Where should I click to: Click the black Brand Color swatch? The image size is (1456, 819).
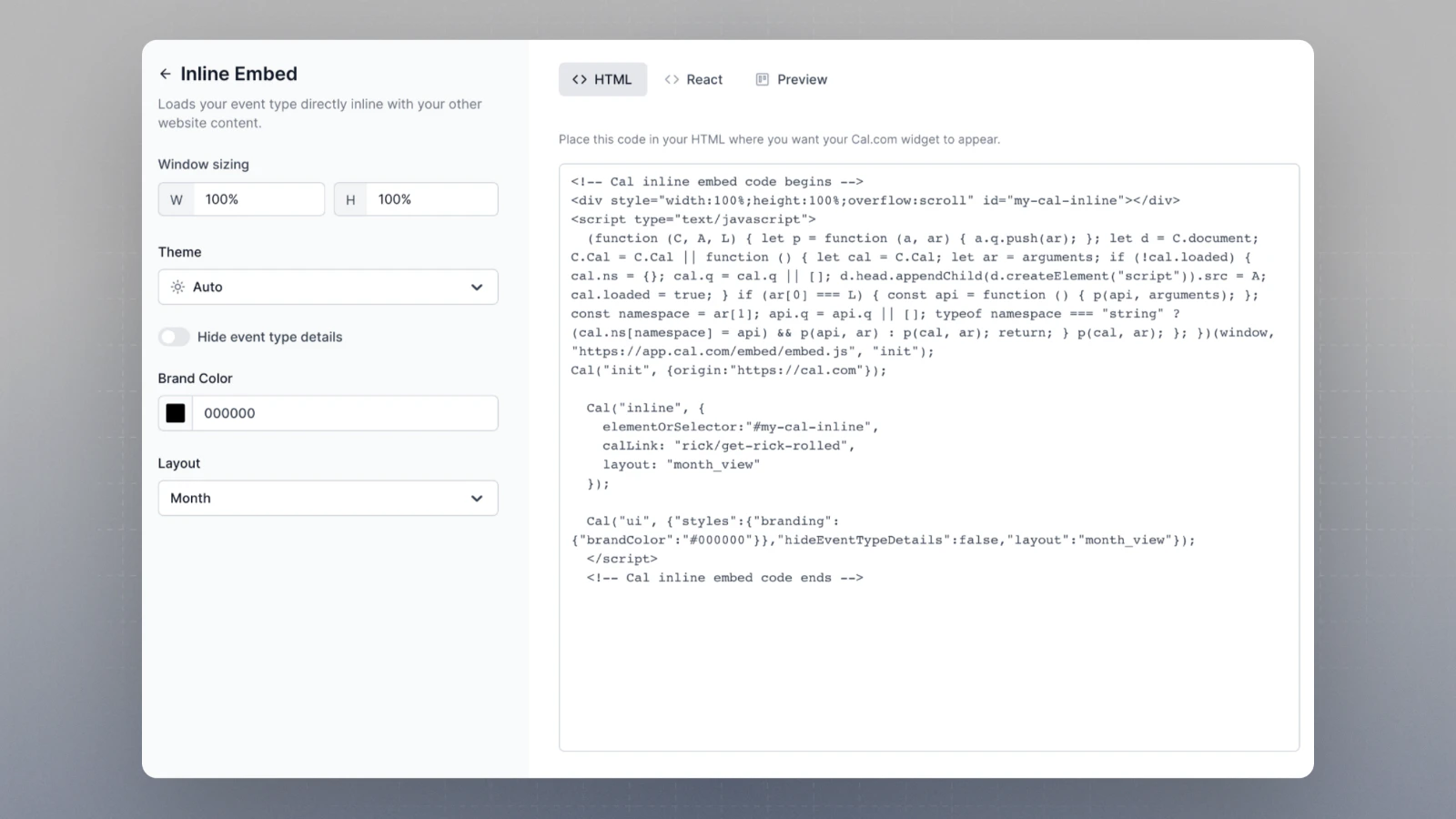point(175,412)
